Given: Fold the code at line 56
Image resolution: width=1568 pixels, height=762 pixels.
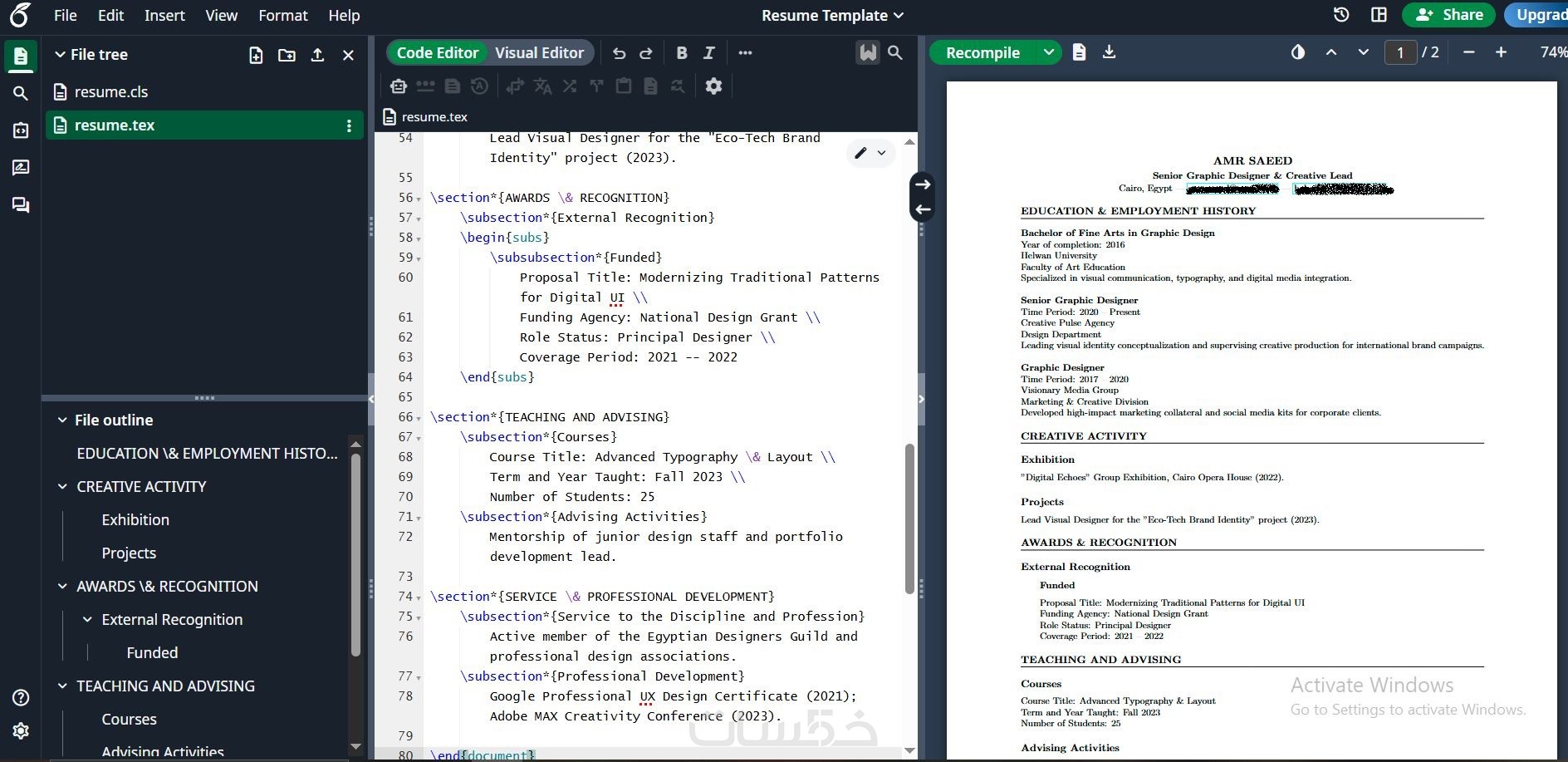Looking at the screenshot, I should coord(419,199).
